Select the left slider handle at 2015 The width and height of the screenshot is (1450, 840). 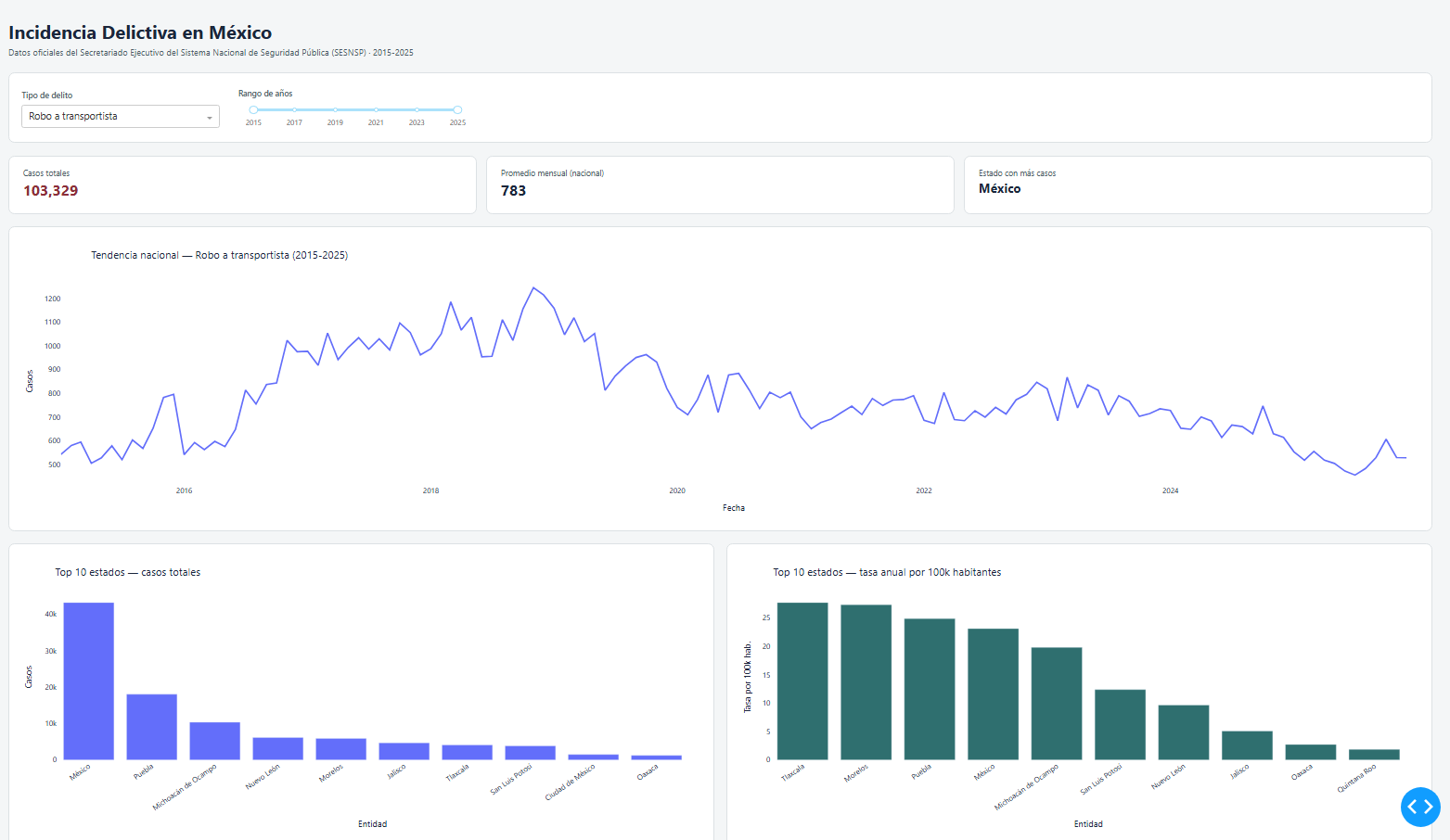pyautogui.click(x=253, y=109)
